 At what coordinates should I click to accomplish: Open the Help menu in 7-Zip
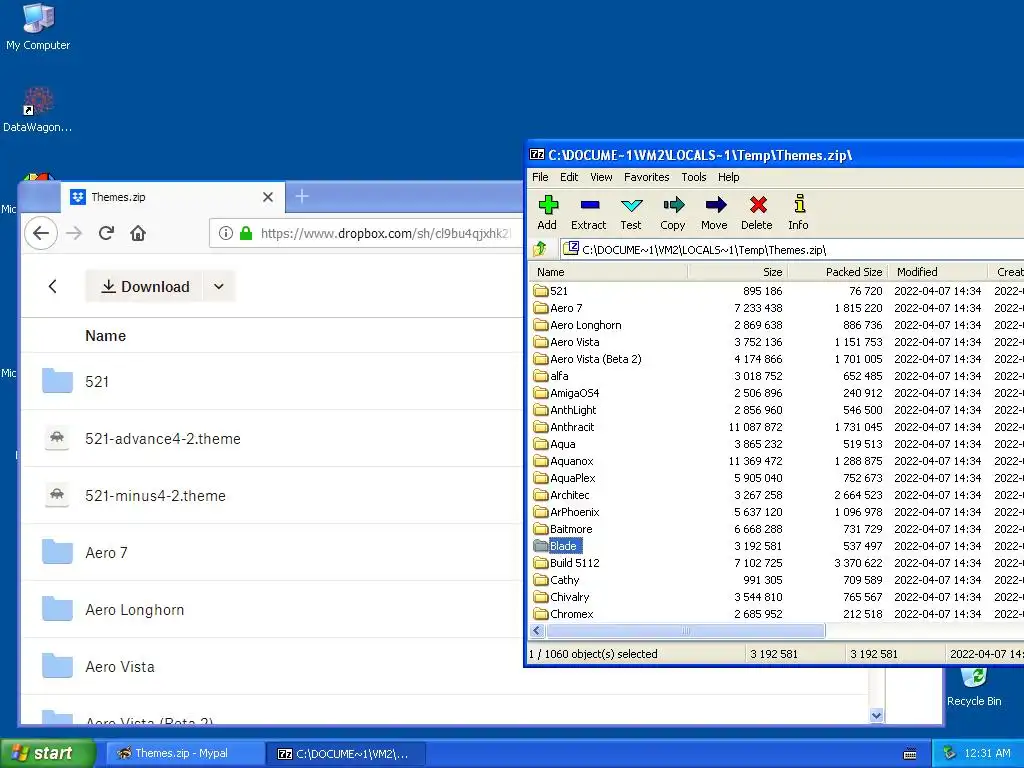pos(728,177)
